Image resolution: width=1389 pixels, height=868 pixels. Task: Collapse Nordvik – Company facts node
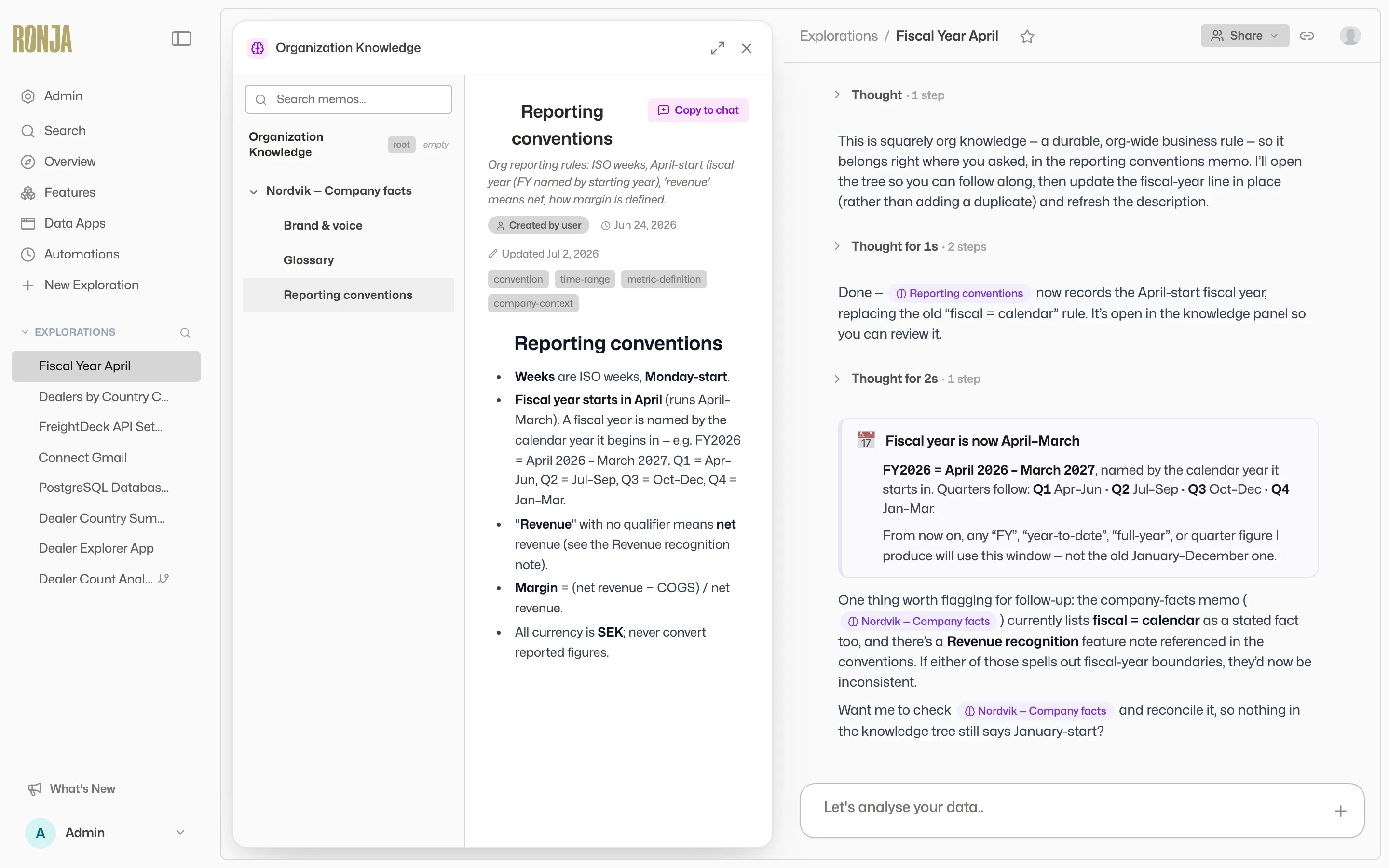[253, 192]
